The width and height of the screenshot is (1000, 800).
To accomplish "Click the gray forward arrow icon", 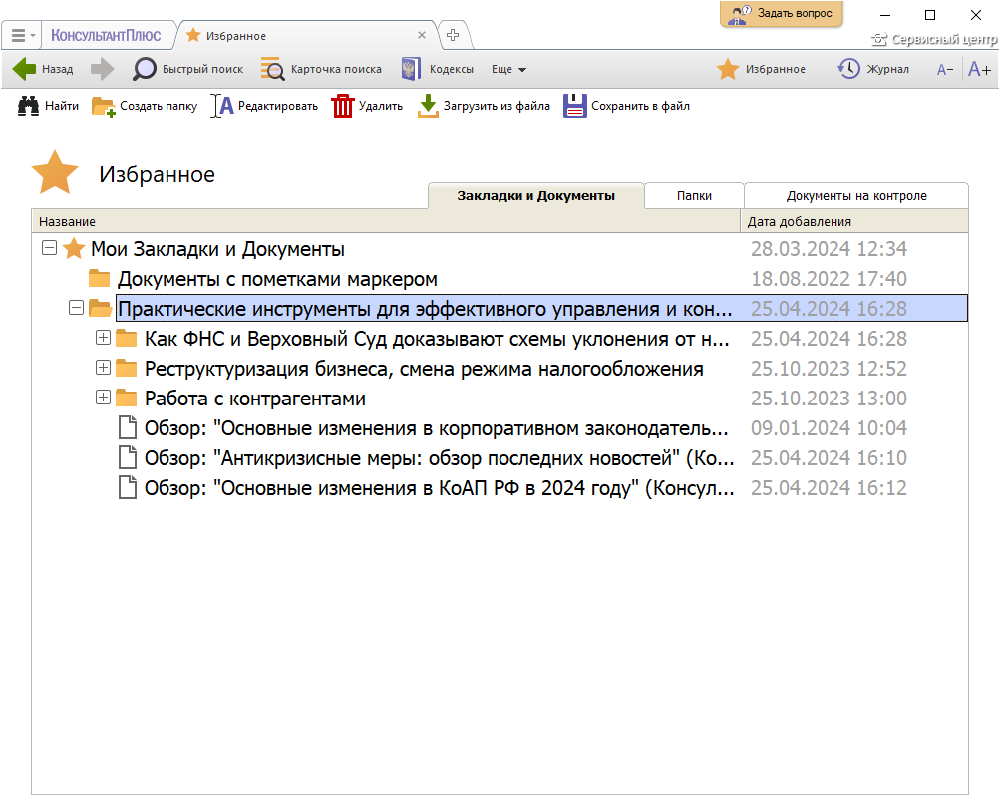I will (x=102, y=69).
